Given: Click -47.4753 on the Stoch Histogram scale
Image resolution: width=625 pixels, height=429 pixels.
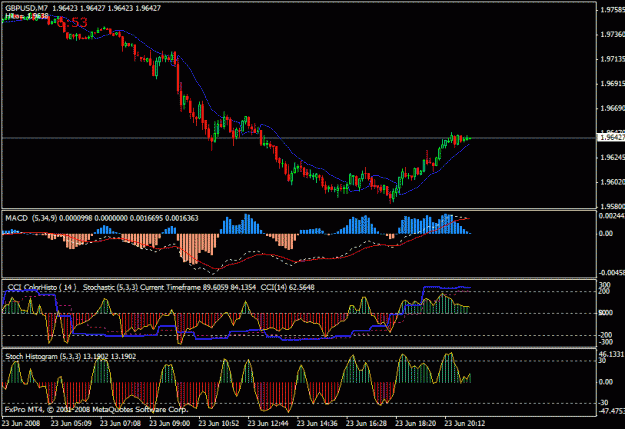Looking at the screenshot, I should coord(612,411).
